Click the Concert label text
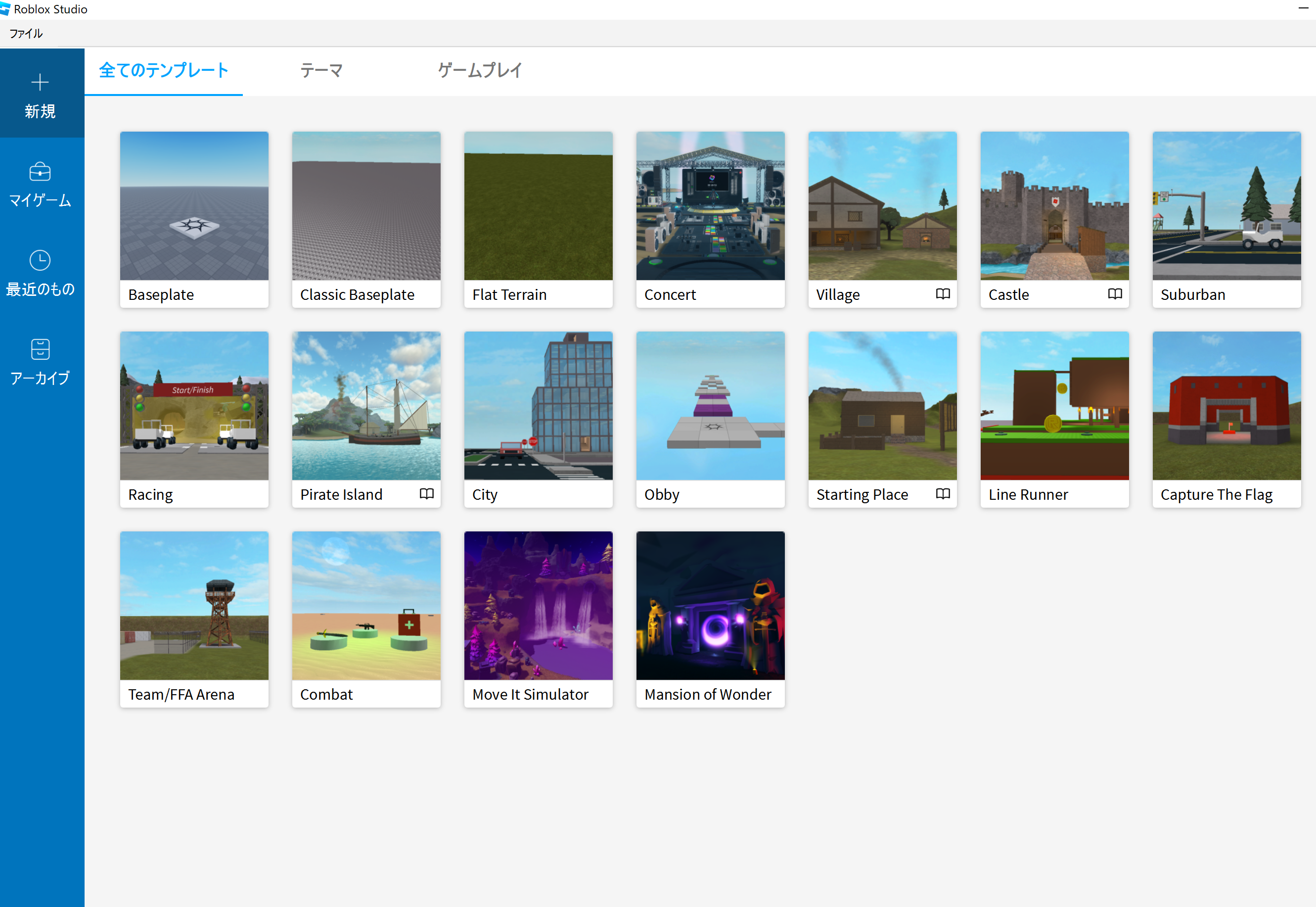 click(x=670, y=295)
